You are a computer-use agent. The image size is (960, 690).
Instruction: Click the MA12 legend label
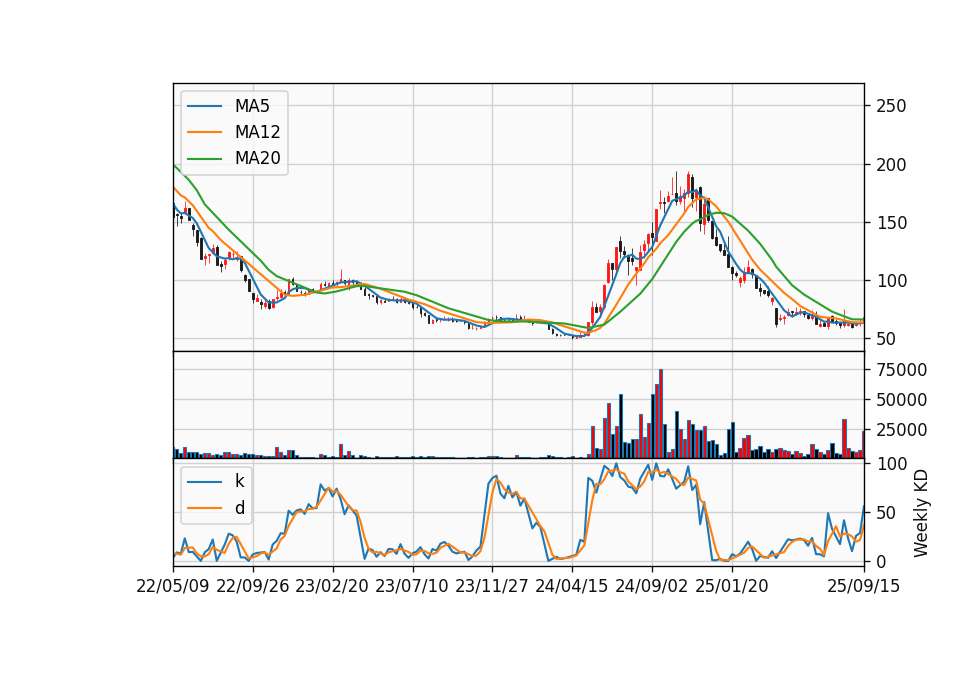tap(257, 132)
